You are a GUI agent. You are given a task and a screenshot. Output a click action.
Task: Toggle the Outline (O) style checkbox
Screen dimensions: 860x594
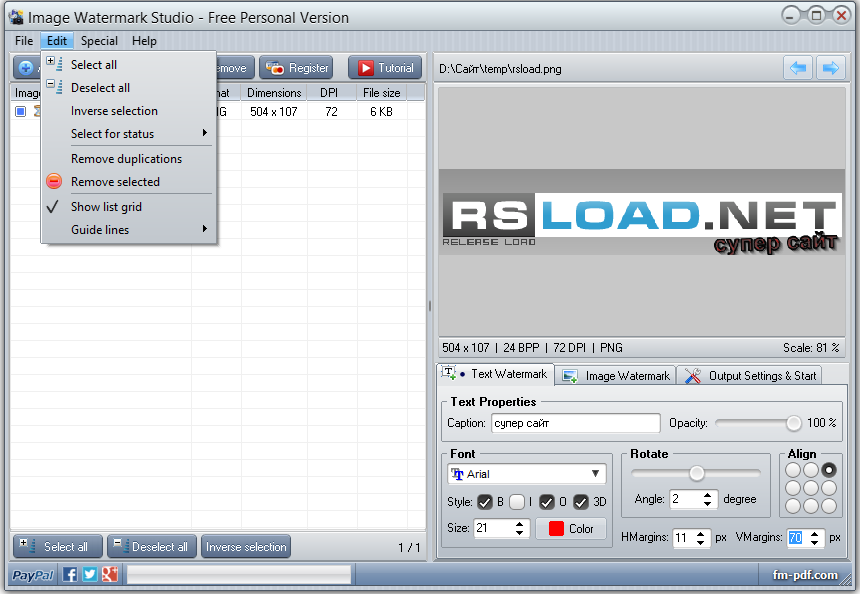pyautogui.click(x=547, y=502)
